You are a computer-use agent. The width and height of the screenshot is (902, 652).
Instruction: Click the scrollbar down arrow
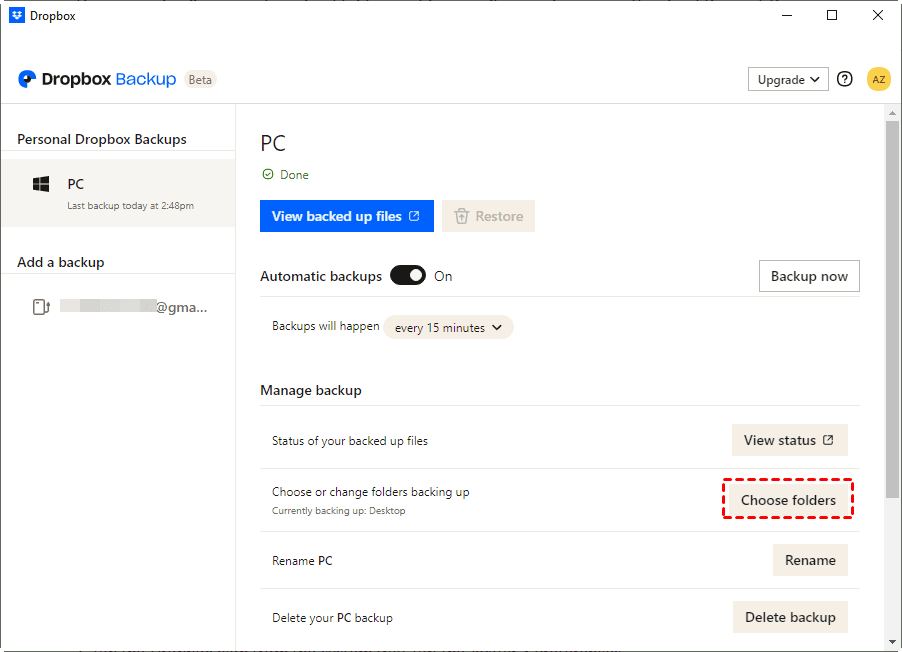point(892,641)
